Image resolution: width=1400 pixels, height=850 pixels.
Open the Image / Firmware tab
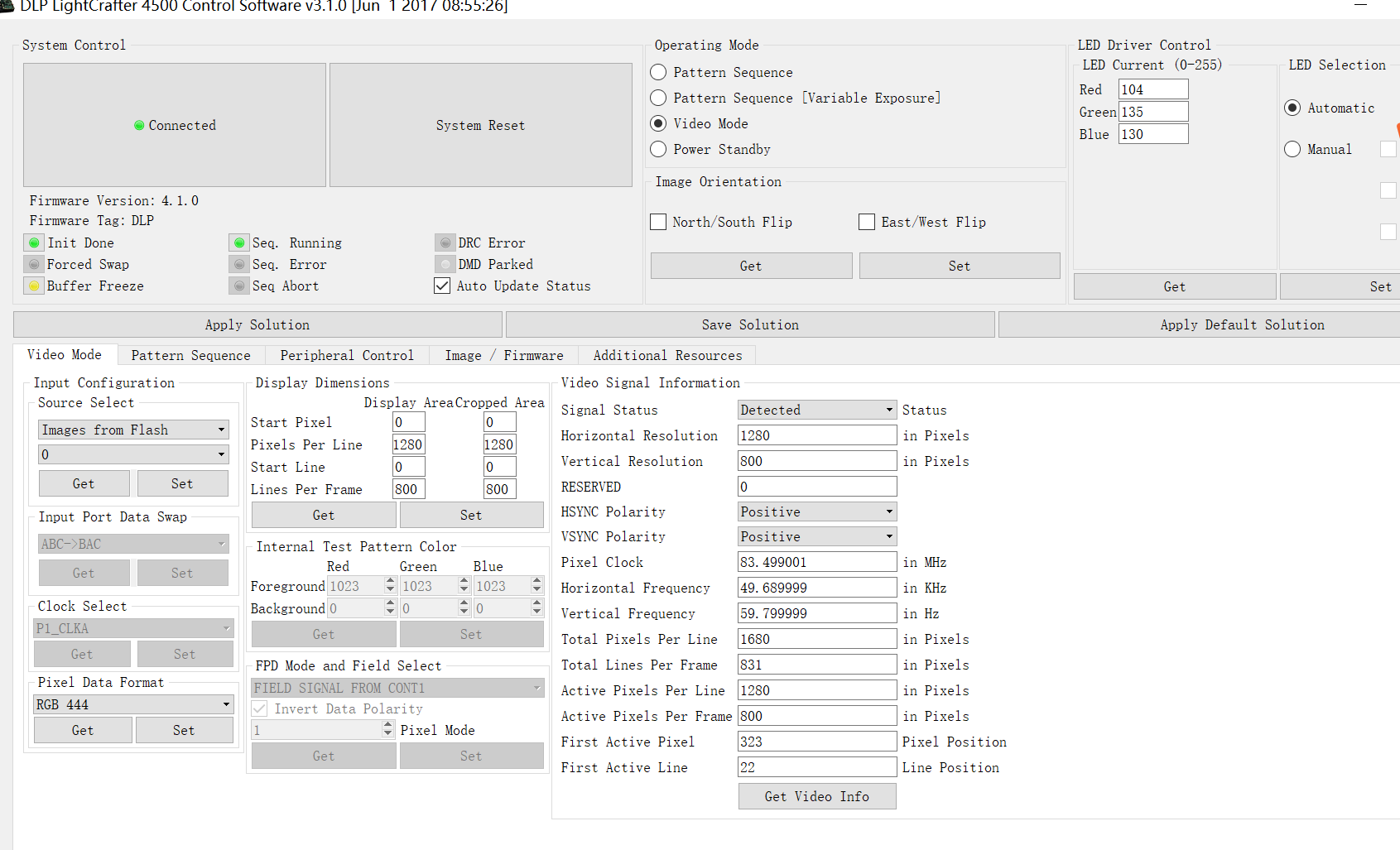point(503,355)
